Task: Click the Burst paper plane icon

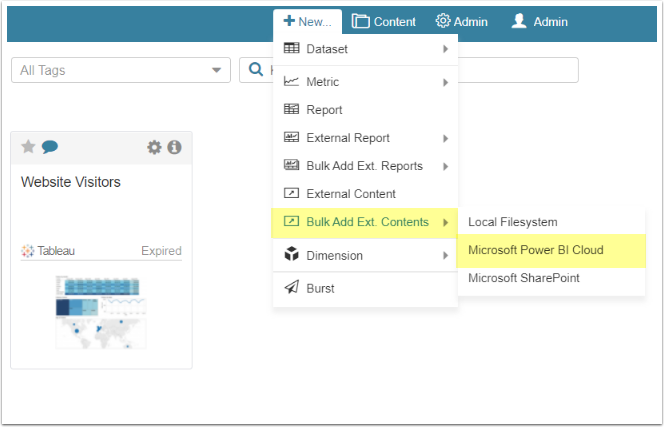Action: [291, 288]
